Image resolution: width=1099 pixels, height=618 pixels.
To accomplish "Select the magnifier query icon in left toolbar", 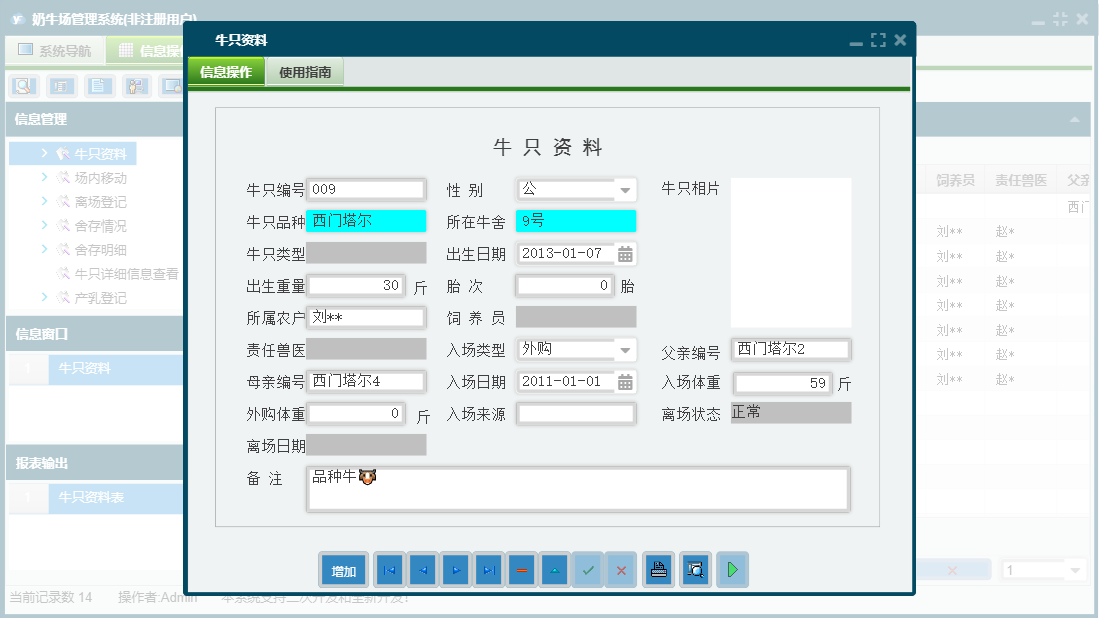I will point(21,86).
